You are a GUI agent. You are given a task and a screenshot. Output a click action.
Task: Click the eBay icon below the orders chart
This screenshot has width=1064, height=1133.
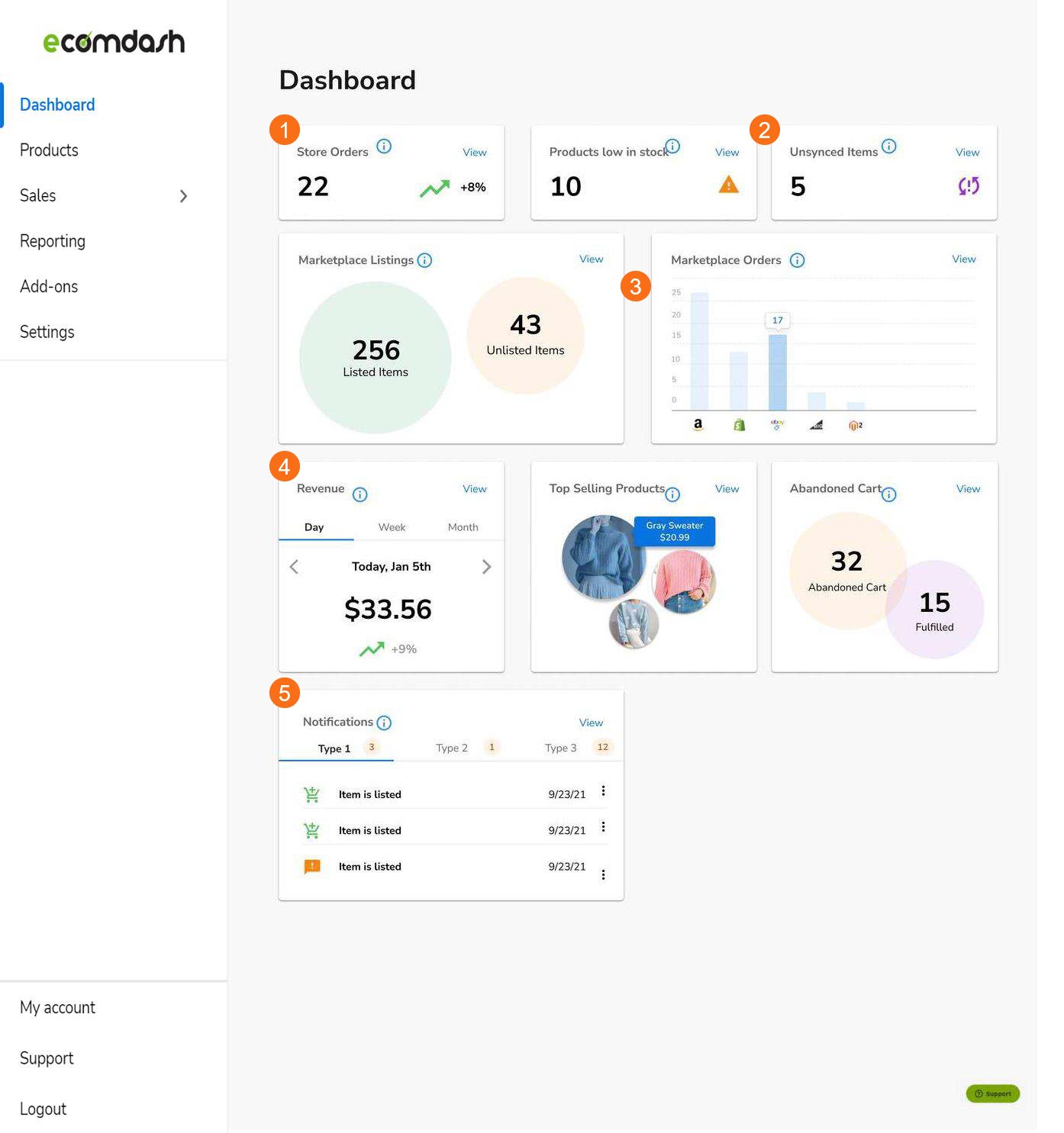point(777,424)
